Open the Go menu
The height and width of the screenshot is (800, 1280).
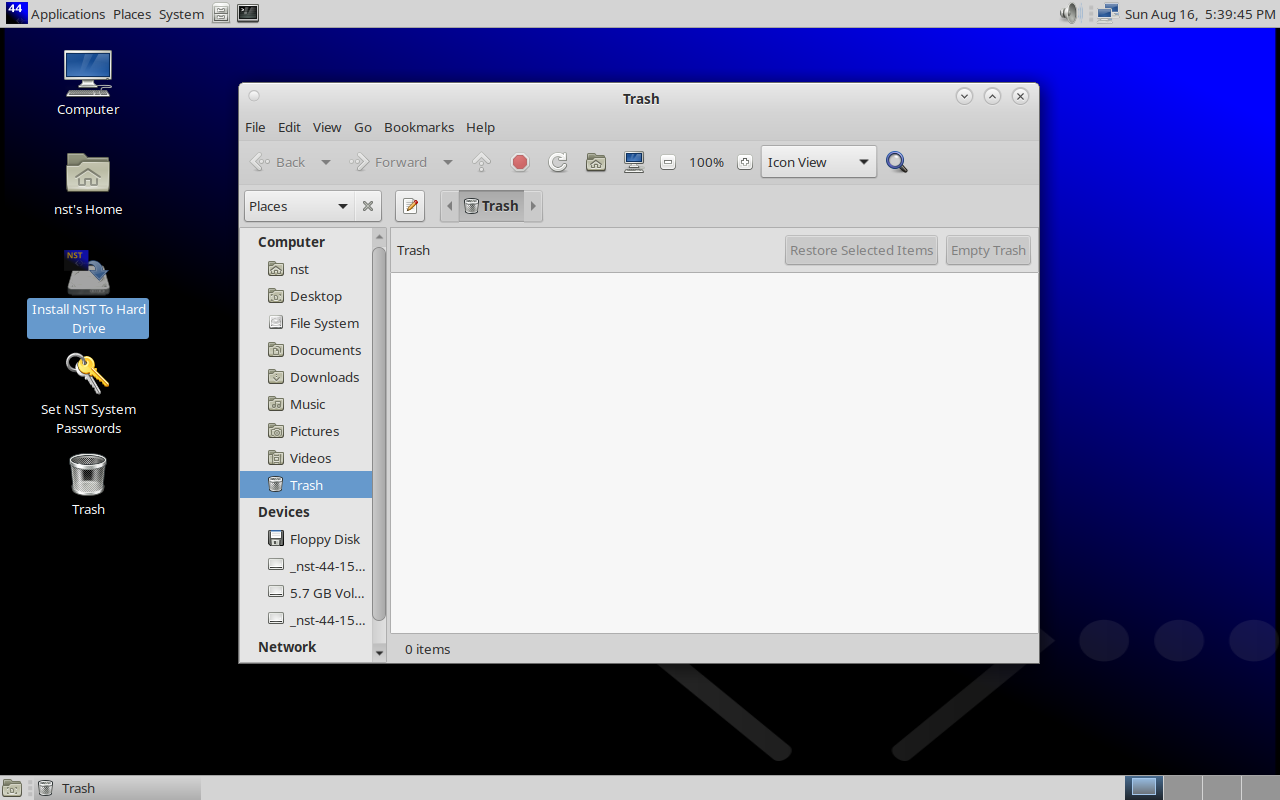[x=363, y=127]
